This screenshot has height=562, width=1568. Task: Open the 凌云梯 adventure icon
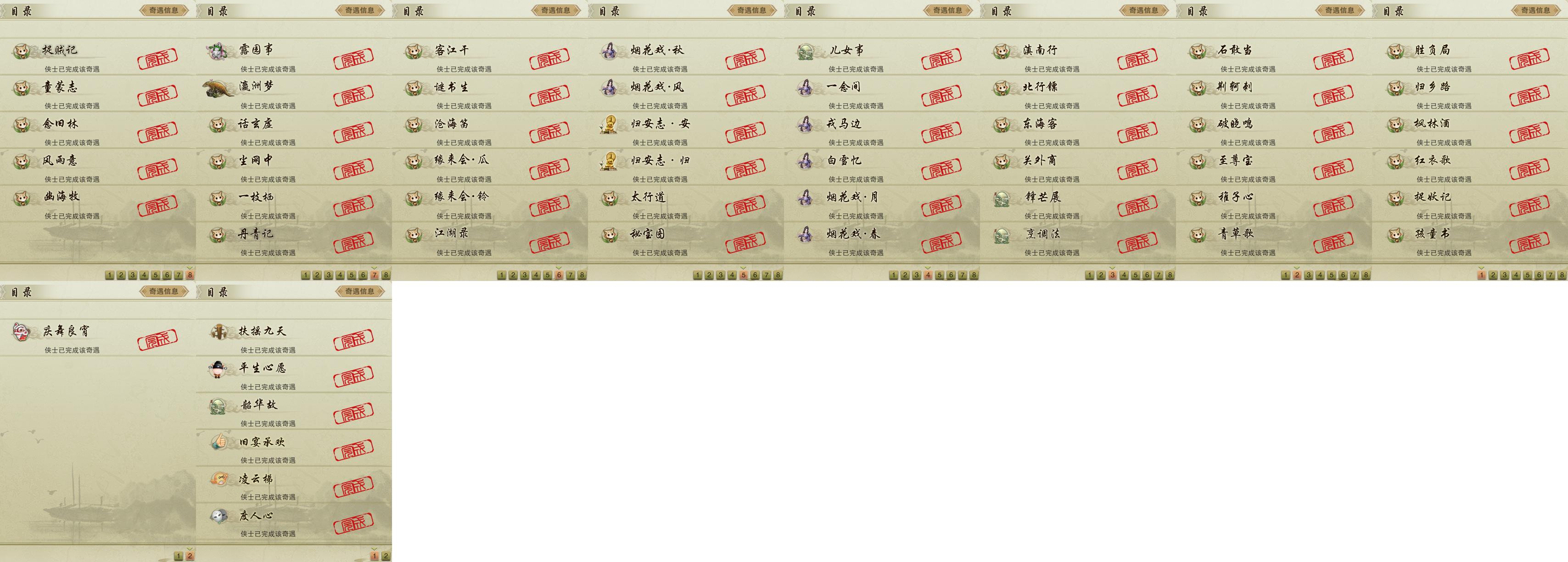pos(218,479)
